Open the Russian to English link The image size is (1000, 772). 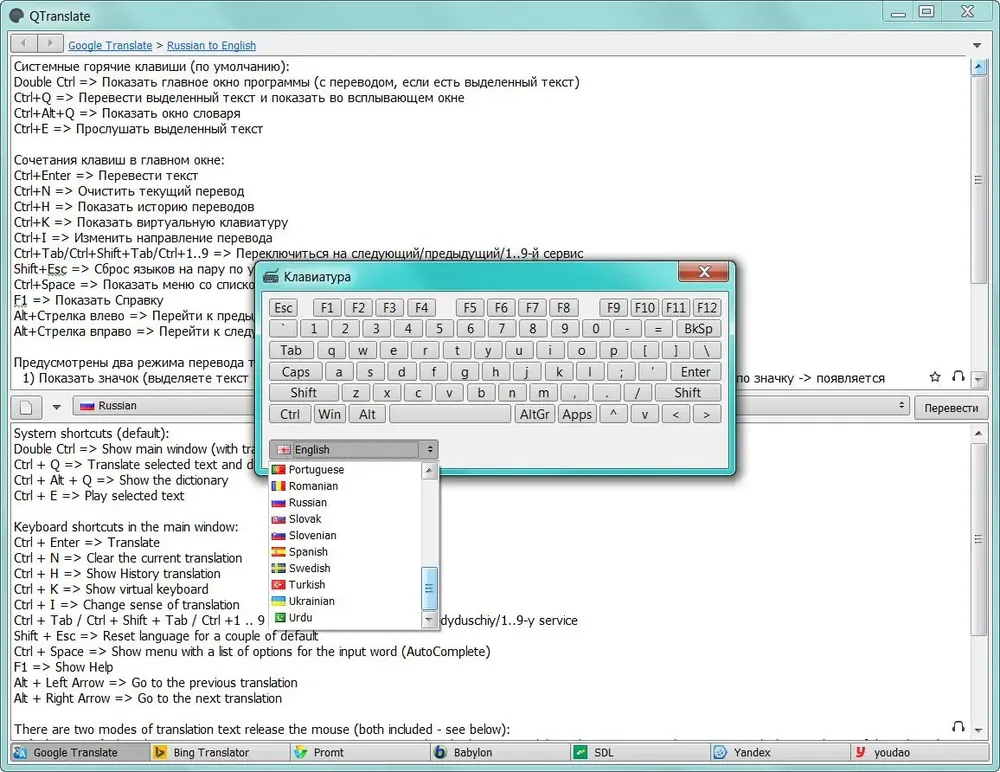(211, 45)
